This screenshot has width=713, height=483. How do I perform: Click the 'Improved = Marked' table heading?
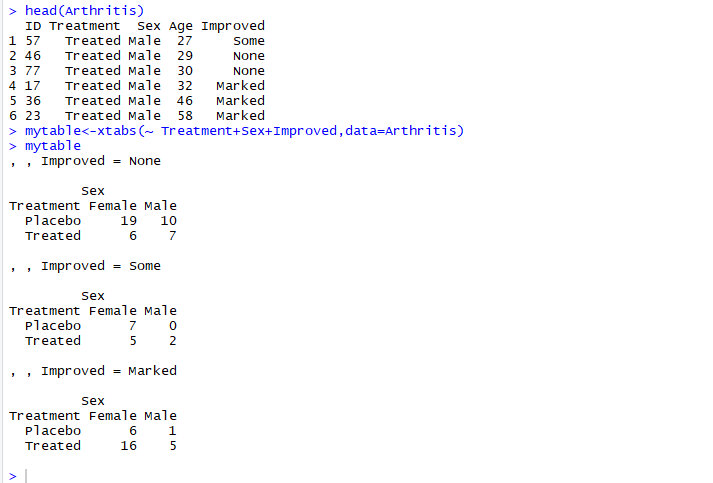tap(108, 371)
